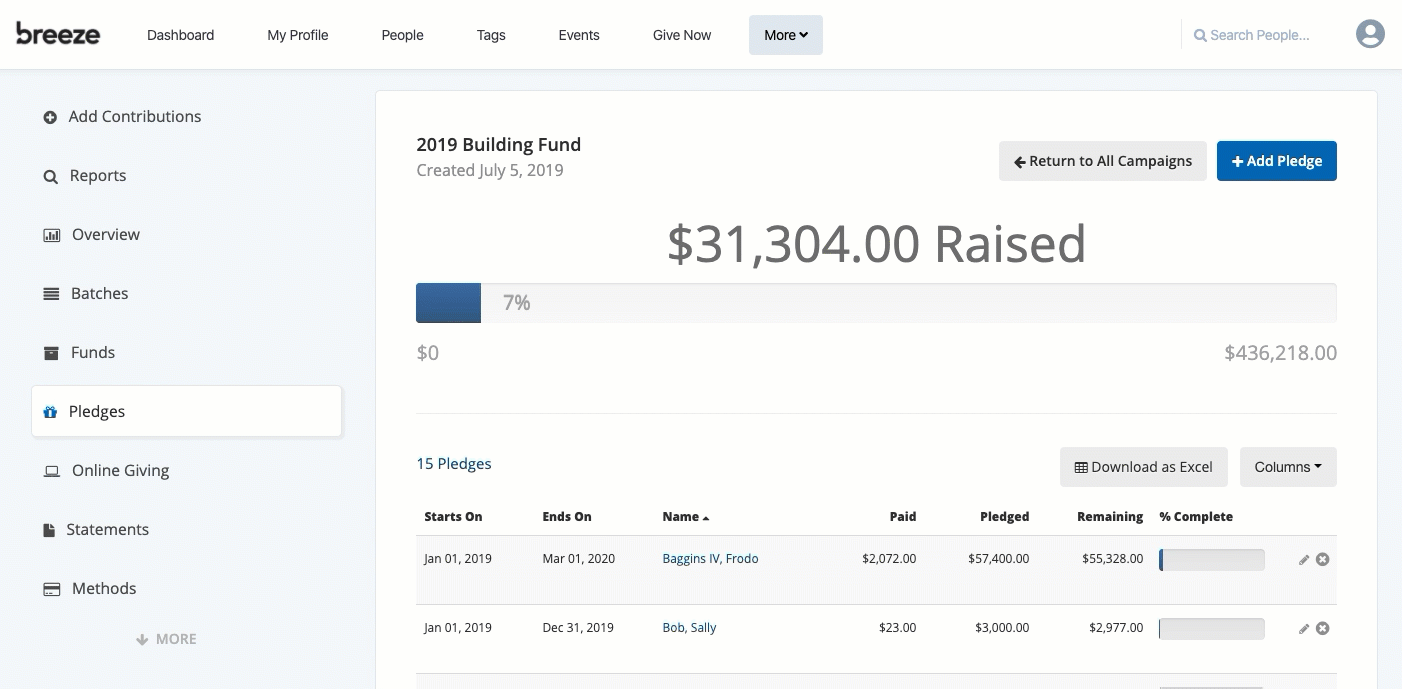Open Funds from the sidebar
The height and width of the screenshot is (689, 1402).
(50, 352)
